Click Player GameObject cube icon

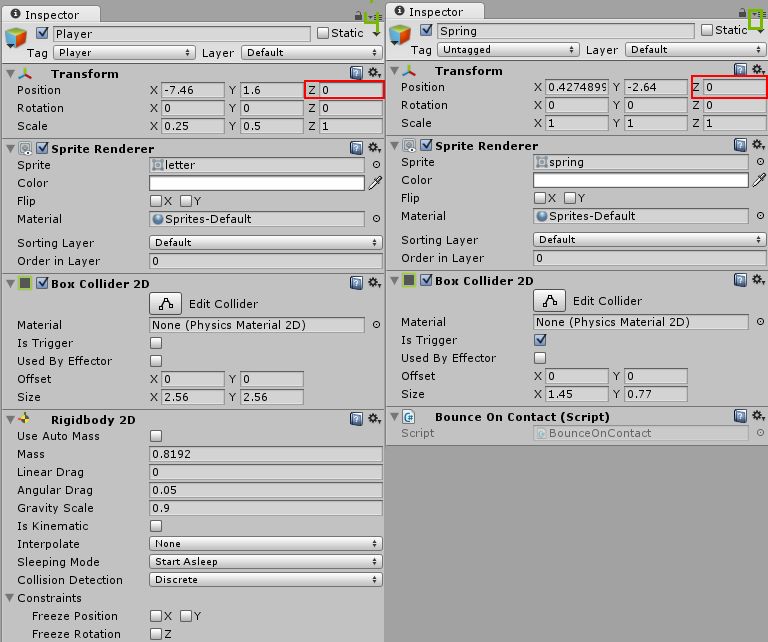16,38
